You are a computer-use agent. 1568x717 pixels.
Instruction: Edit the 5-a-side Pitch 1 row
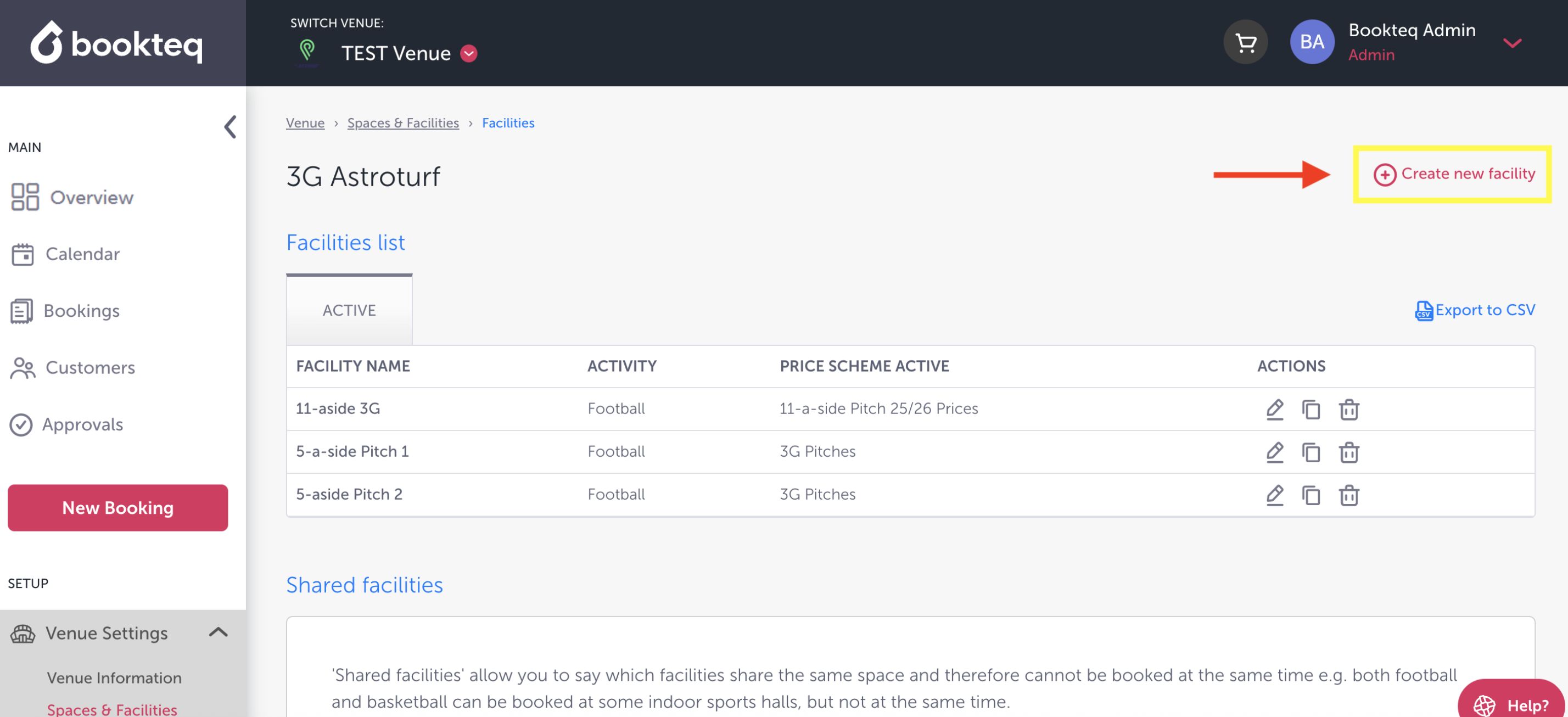pyautogui.click(x=1275, y=452)
